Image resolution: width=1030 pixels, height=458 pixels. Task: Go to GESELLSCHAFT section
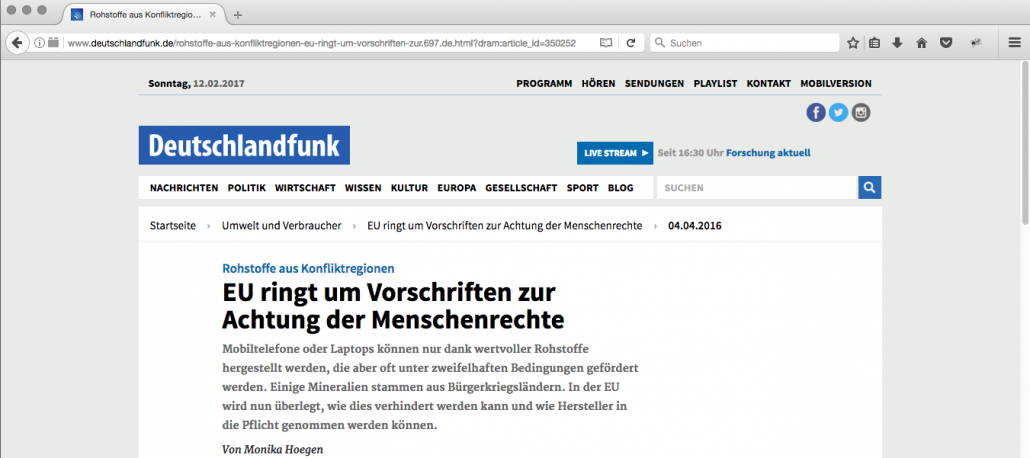[522, 188]
